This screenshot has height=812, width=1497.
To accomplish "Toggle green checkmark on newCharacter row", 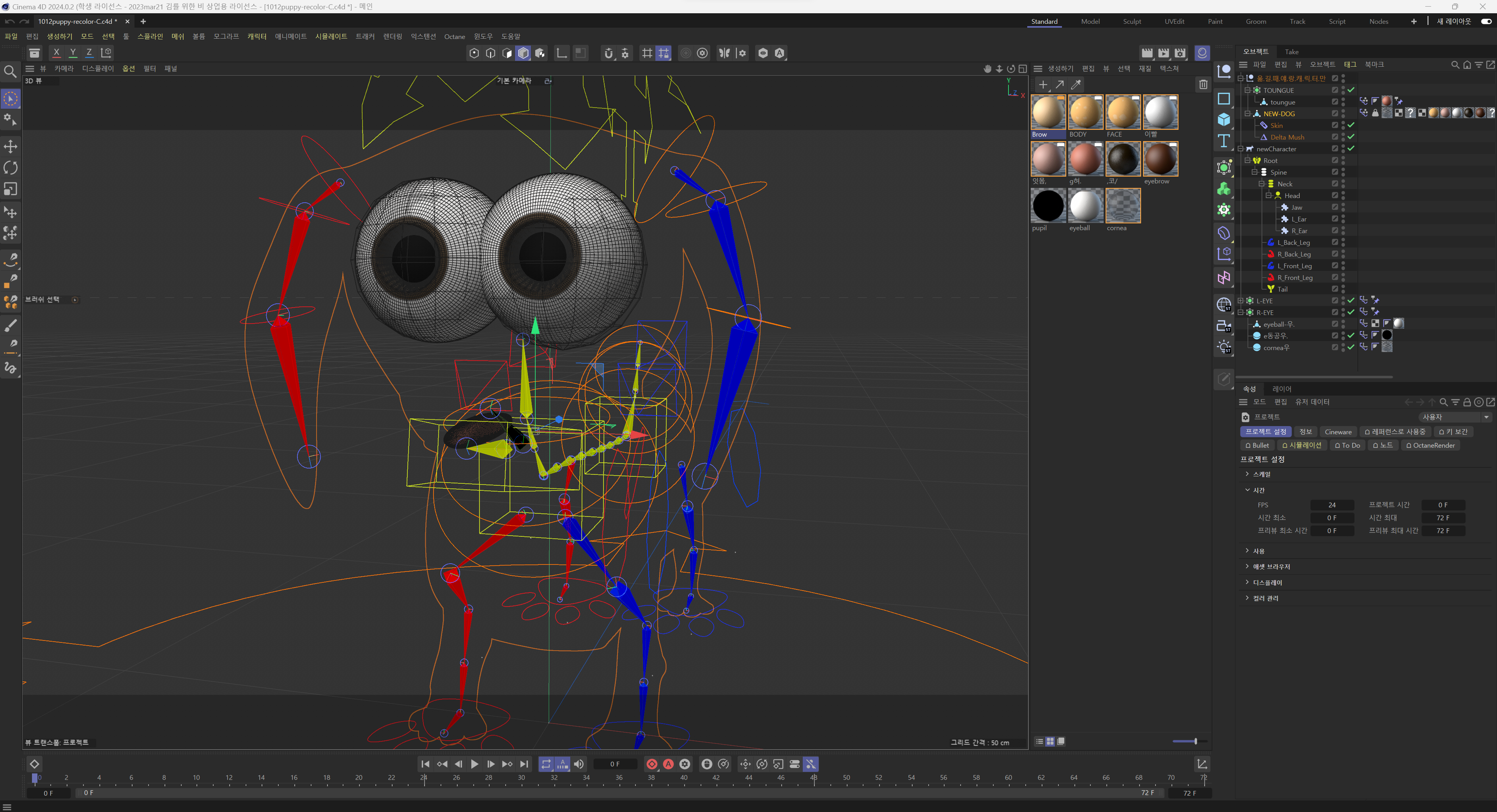I will tap(1351, 148).
